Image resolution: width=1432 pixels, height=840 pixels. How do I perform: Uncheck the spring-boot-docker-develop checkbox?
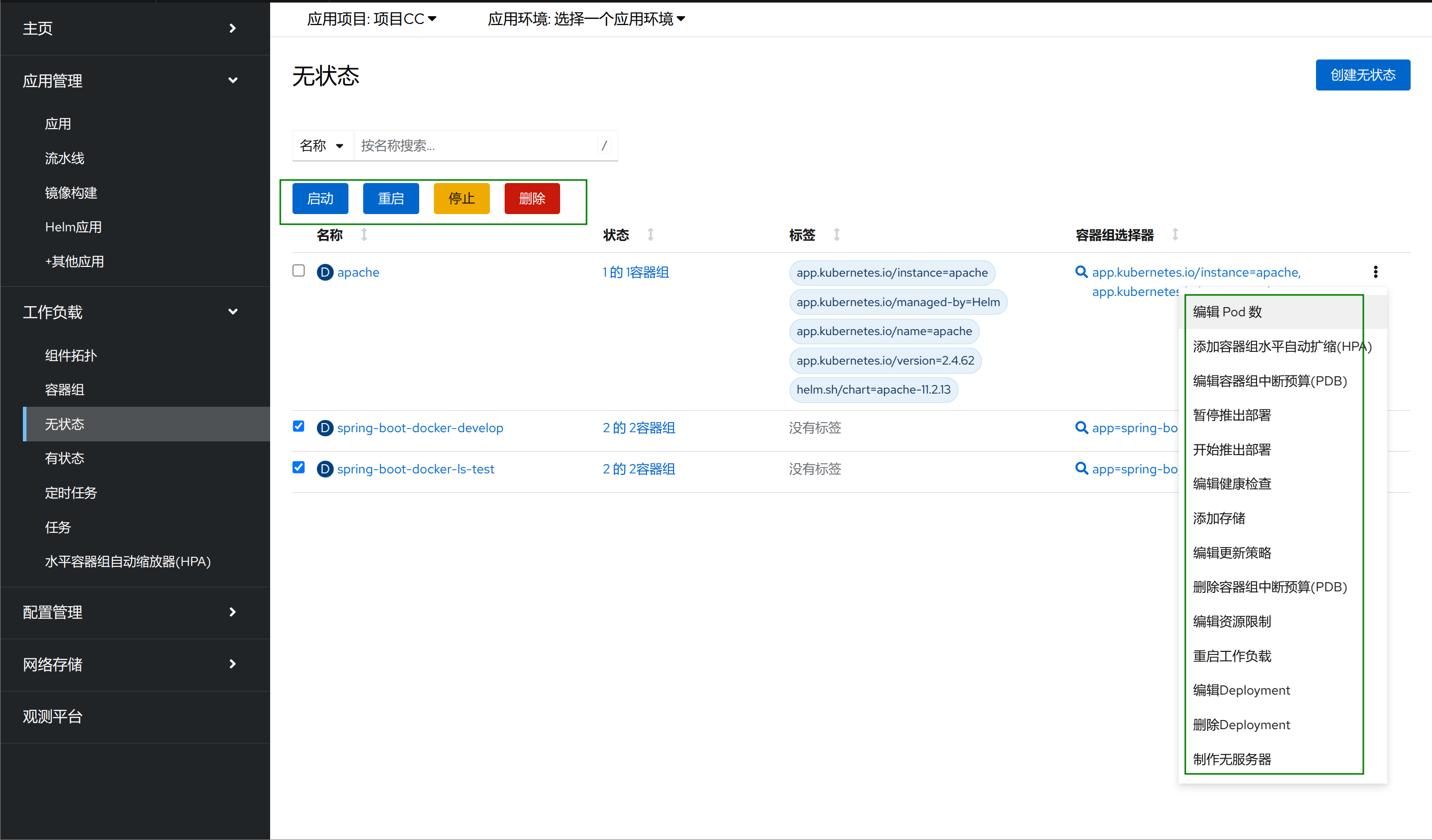(x=298, y=426)
